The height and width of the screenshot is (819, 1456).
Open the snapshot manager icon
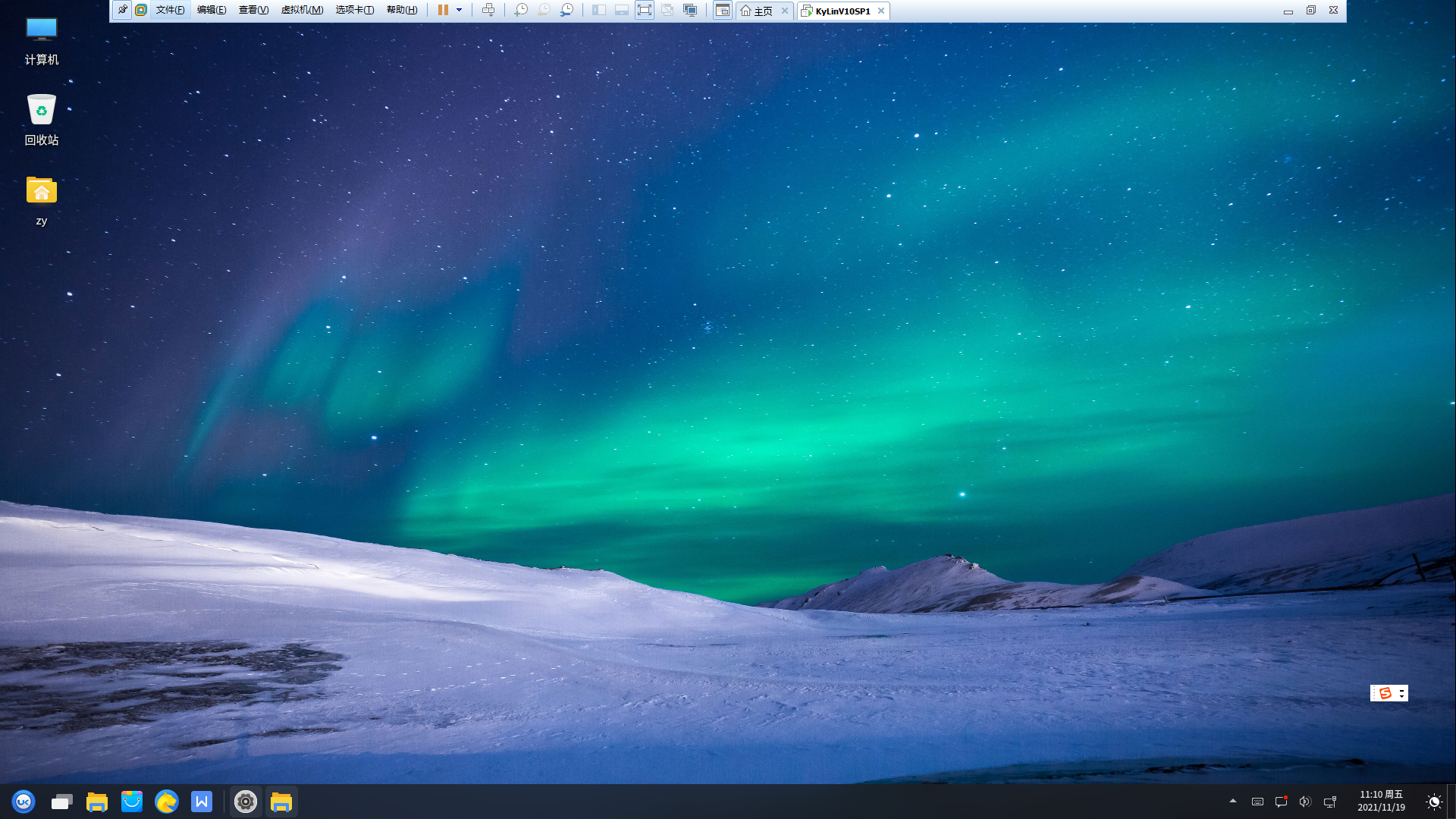pyautogui.click(x=567, y=10)
